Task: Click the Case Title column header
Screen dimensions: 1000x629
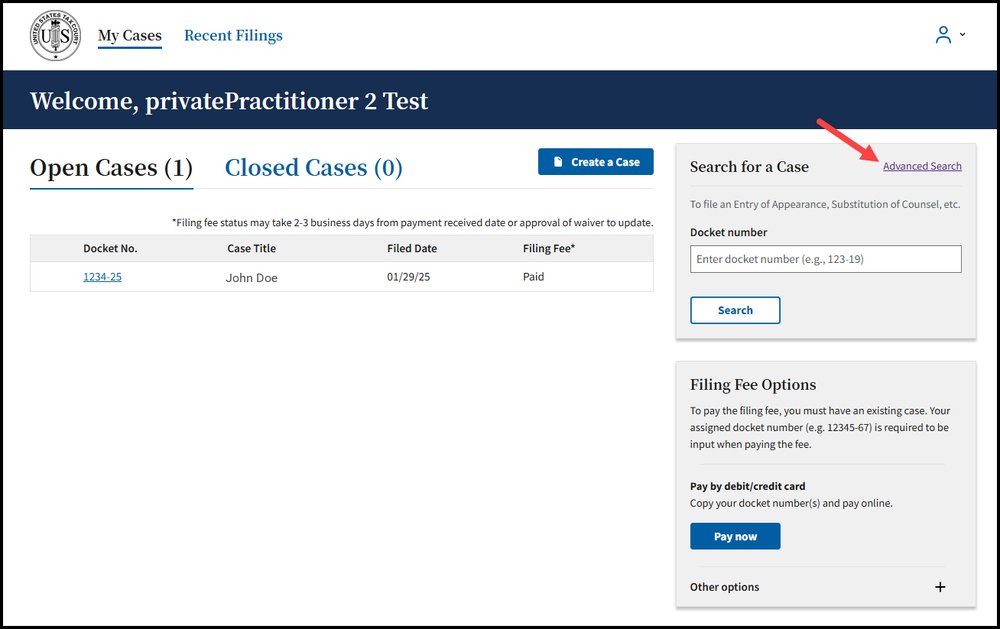Action: 251,249
